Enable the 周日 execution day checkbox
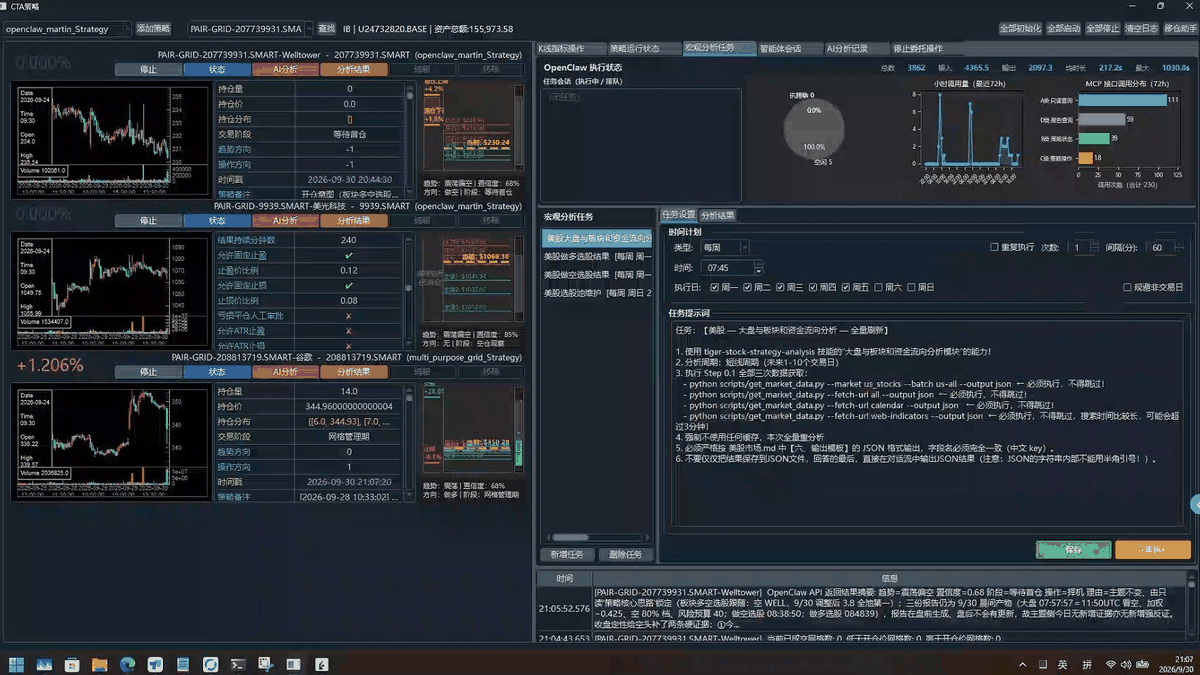This screenshot has height=675, width=1200. point(911,288)
